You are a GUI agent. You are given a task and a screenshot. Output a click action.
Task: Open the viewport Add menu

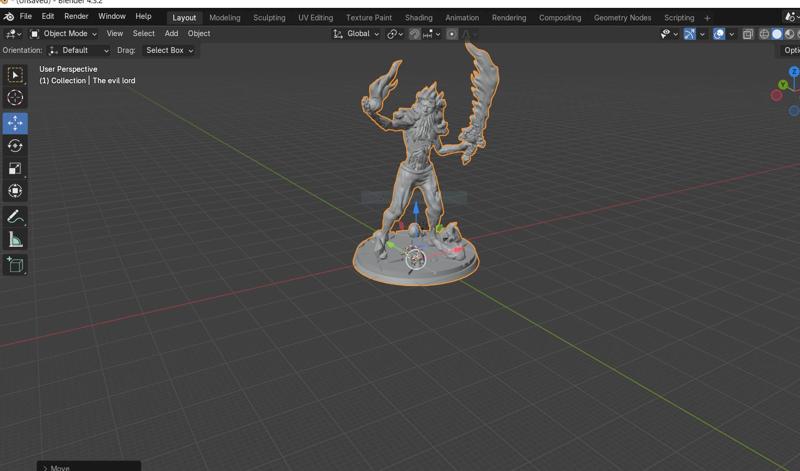click(x=171, y=34)
